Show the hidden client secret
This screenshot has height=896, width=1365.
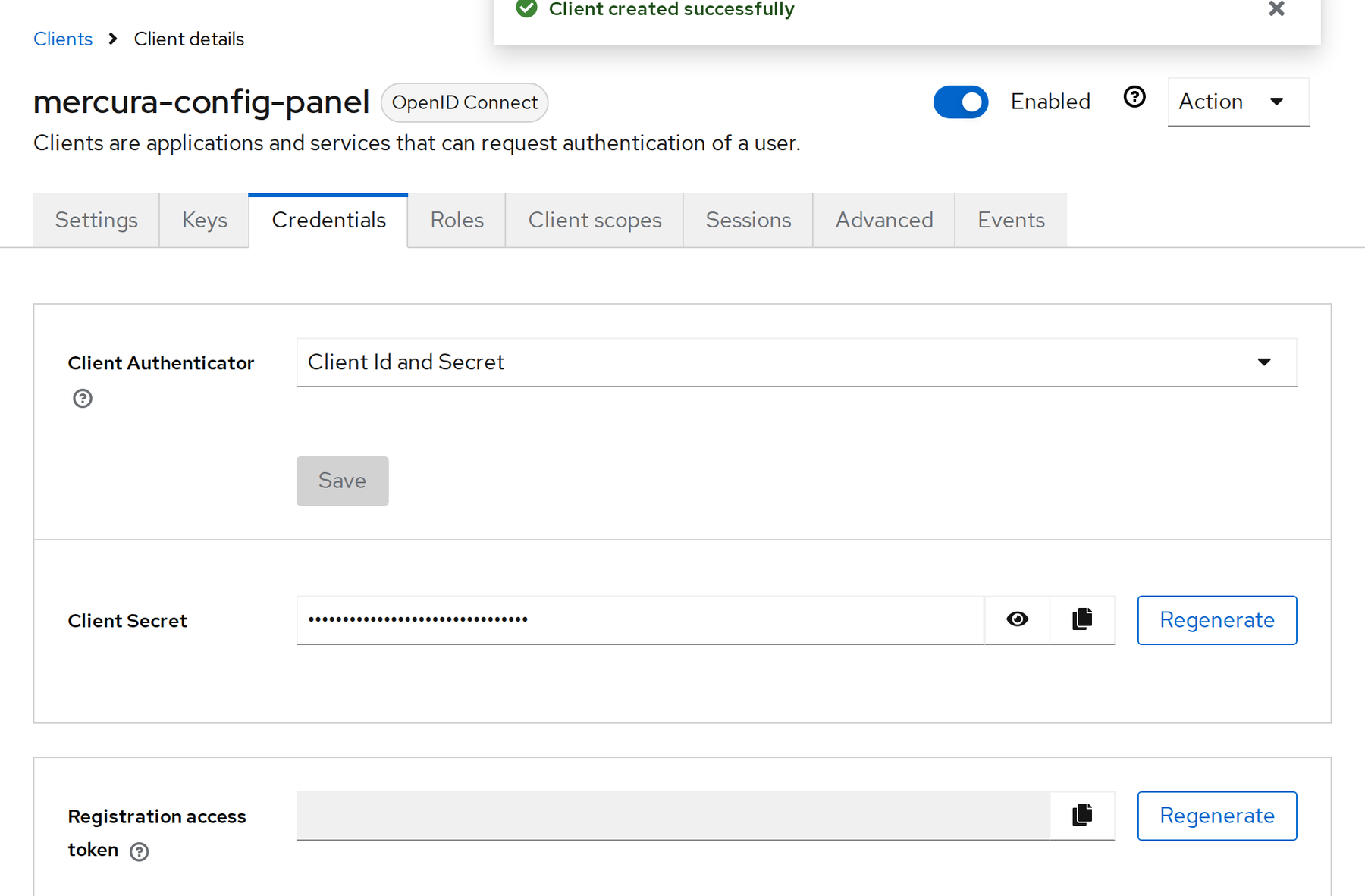pos(1017,619)
